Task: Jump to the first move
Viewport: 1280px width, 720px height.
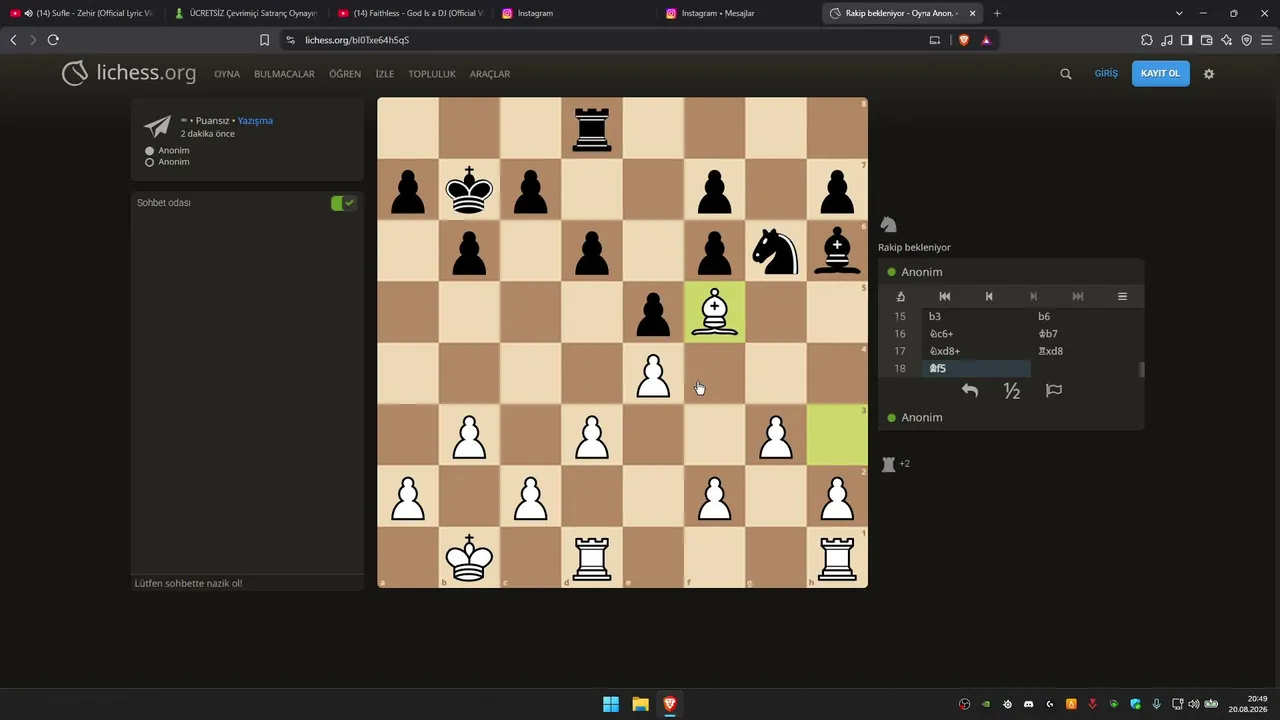Action: point(945,297)
